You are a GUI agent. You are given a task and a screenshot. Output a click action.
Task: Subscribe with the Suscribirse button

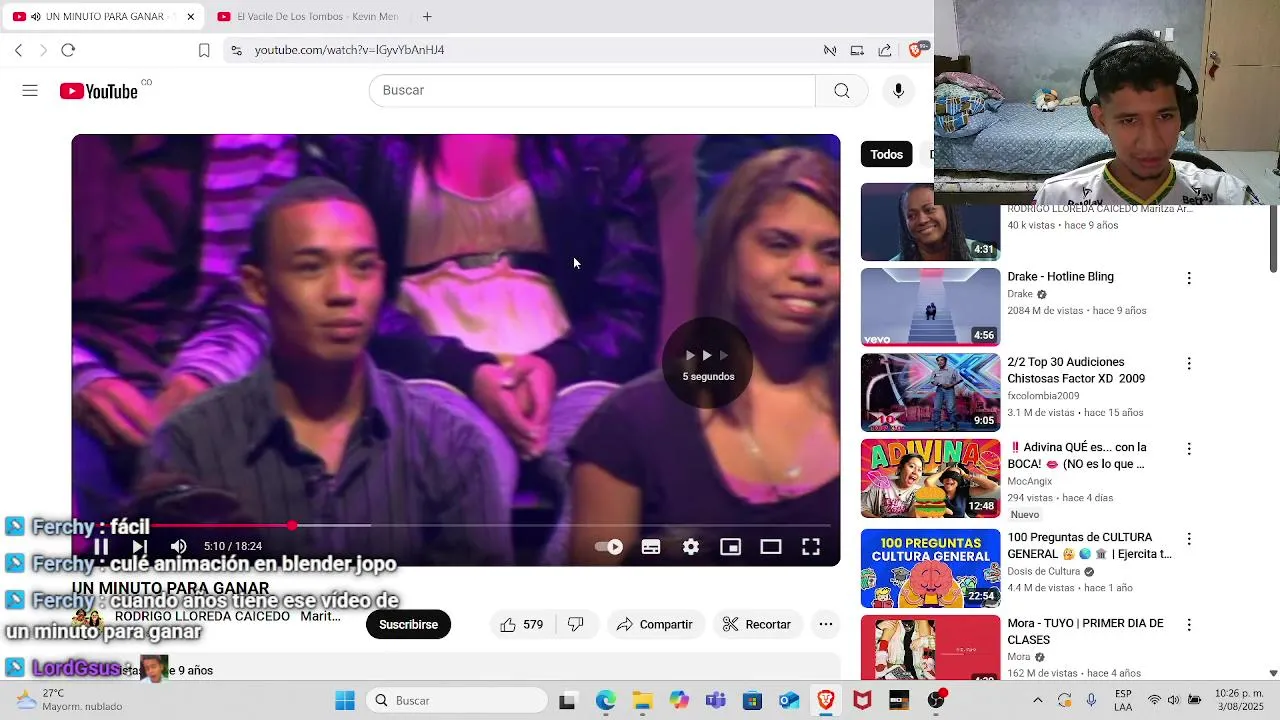[x=408, y=625]
